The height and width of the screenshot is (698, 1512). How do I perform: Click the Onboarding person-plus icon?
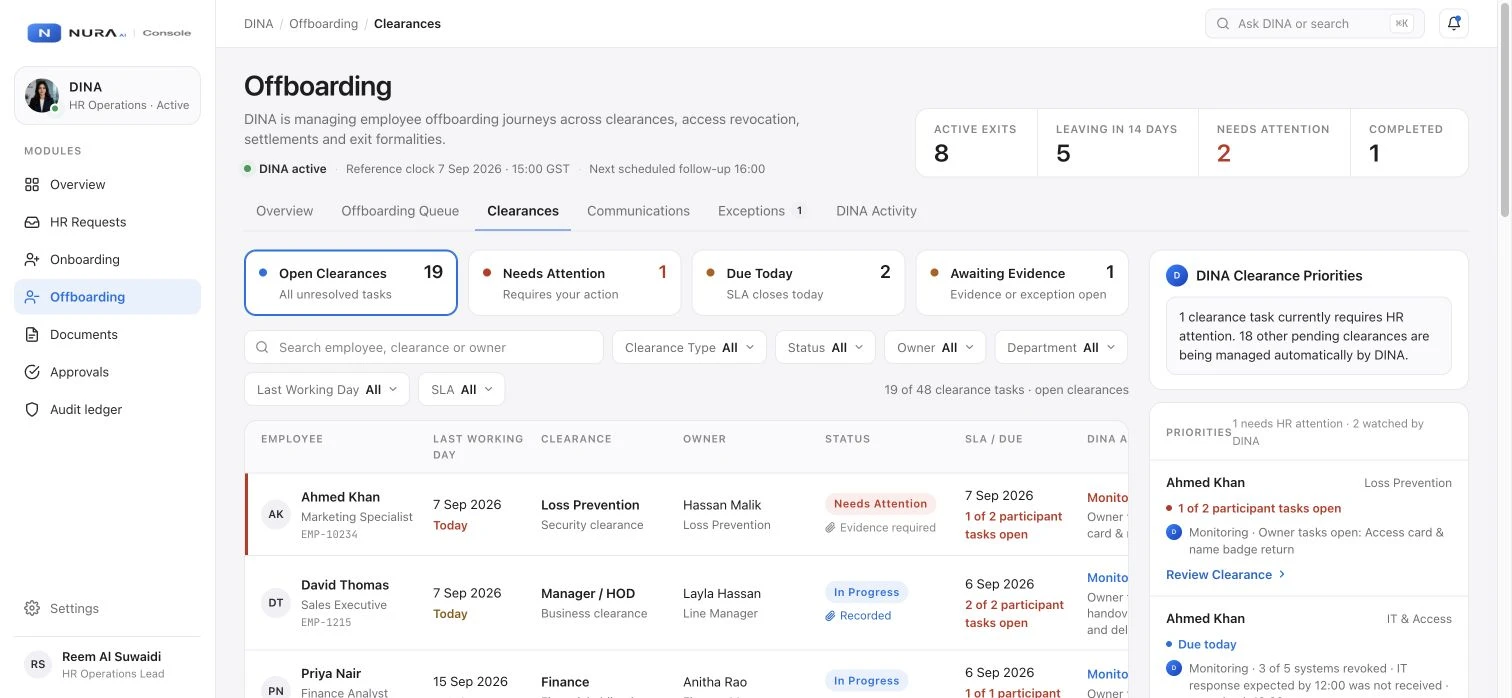(x=32, y=260)
